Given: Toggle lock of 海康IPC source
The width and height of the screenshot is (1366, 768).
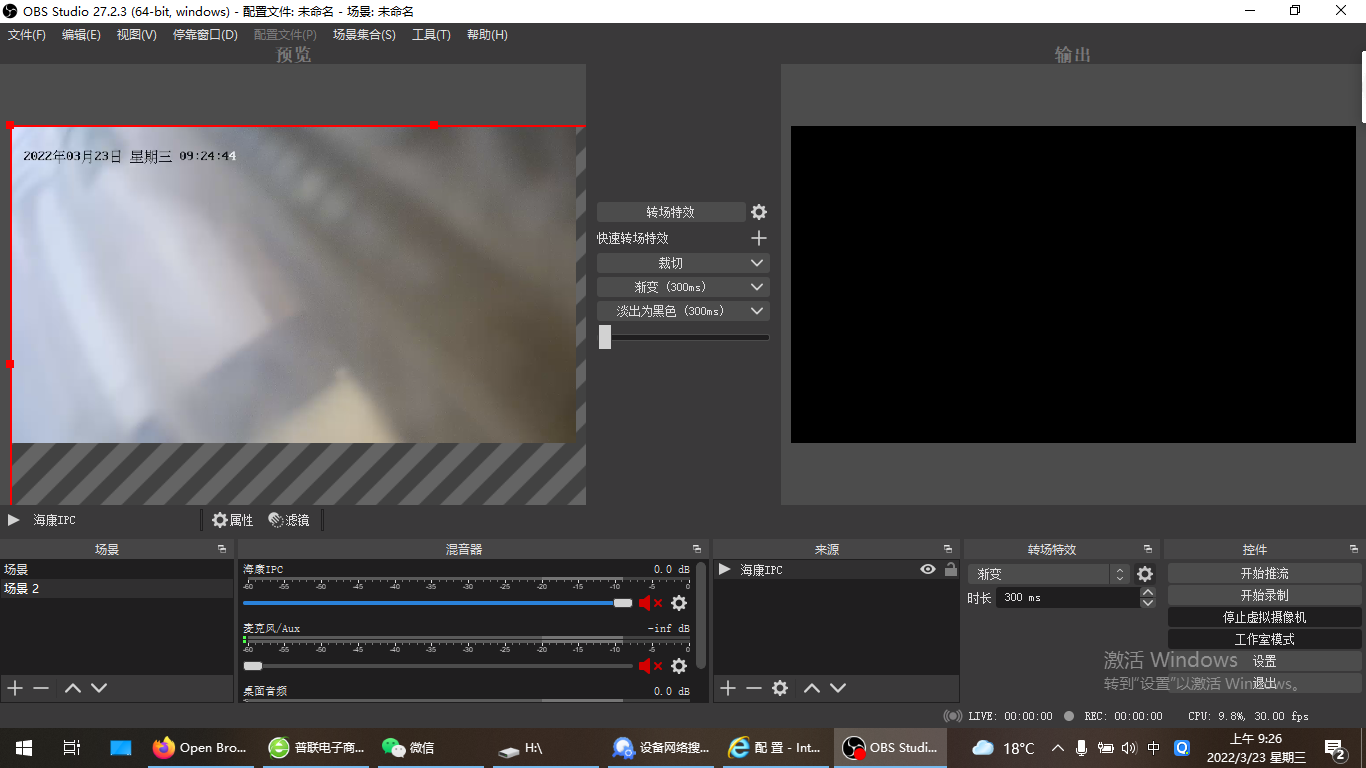Looking at the screenshot, I should click(x=950, y=569).
